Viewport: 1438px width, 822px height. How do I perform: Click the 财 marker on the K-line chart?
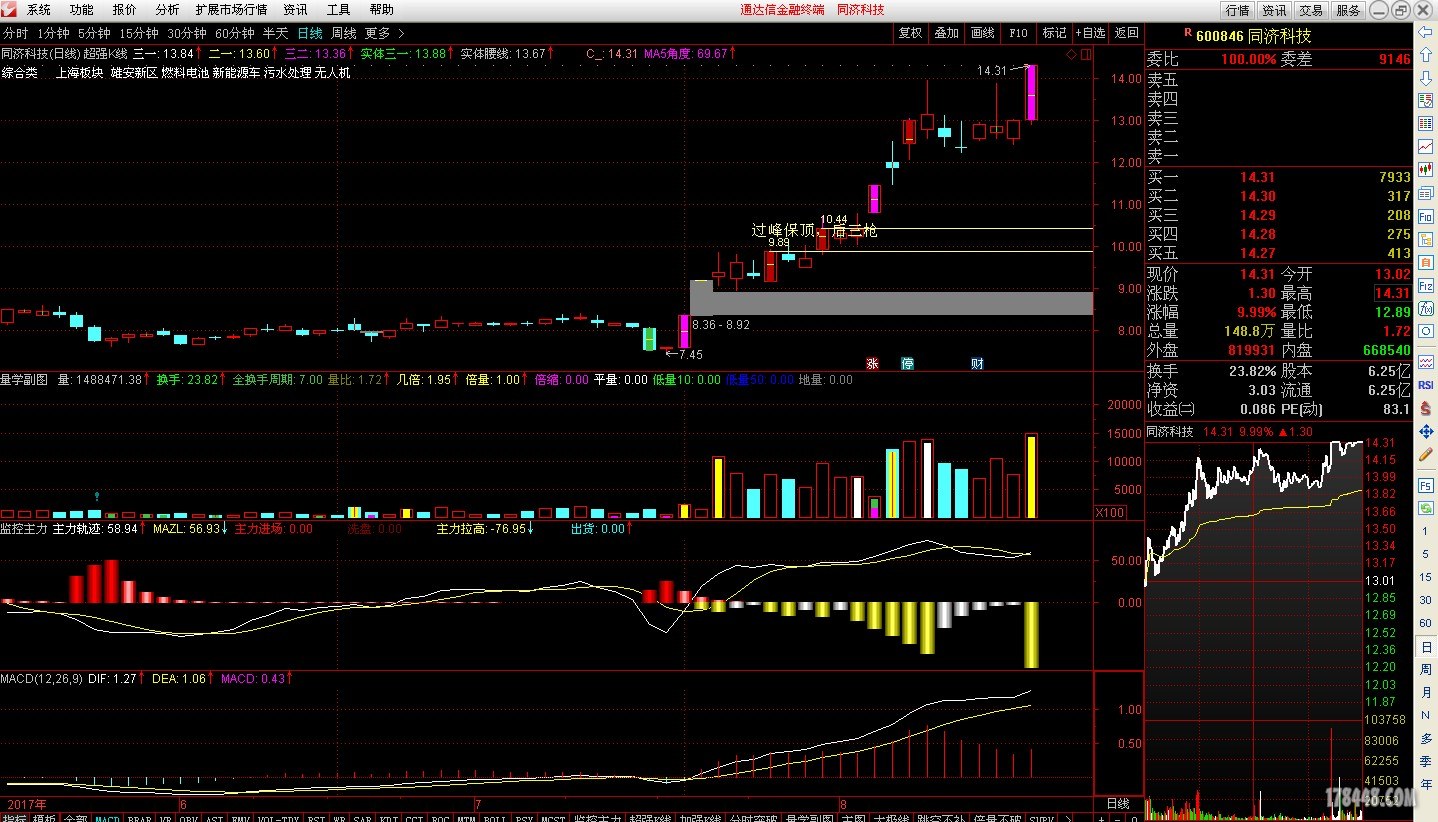(977, 363)
